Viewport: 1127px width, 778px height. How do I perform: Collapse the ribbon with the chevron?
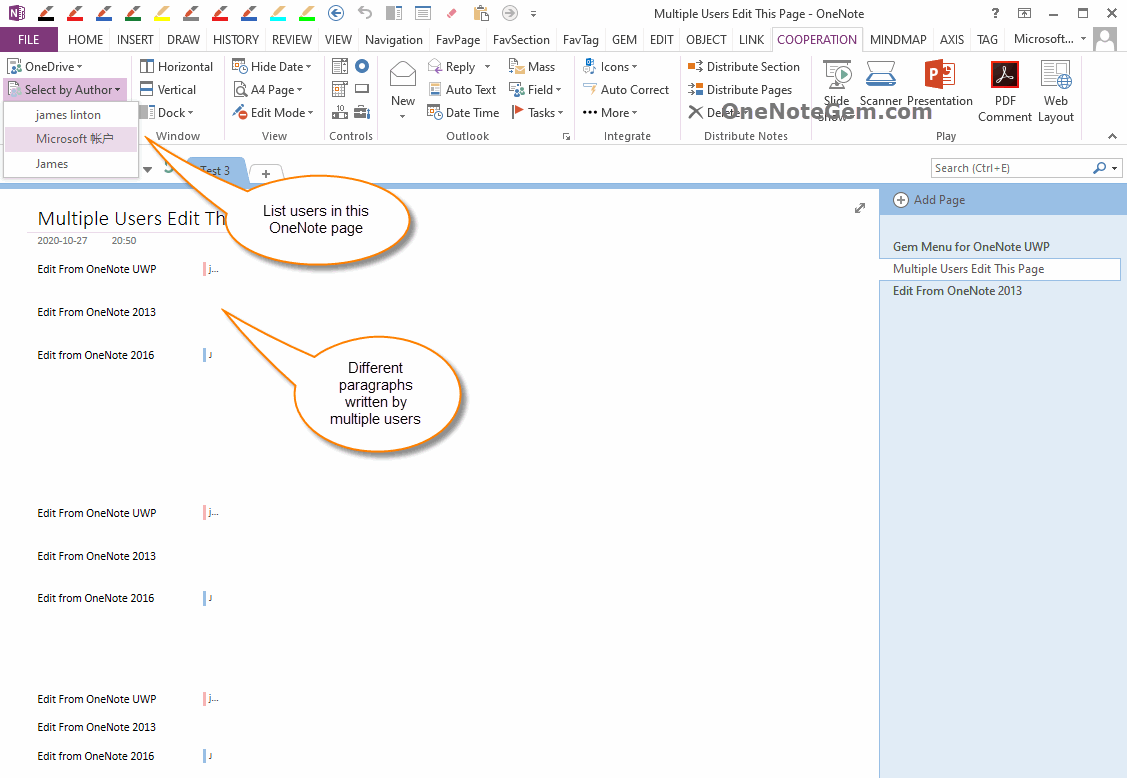pyautogui.click(x=1112, y=136)
